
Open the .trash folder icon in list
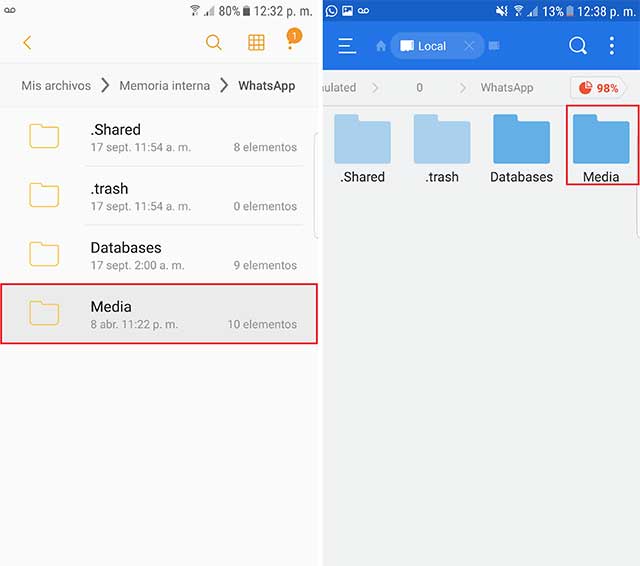click(44, 195)
